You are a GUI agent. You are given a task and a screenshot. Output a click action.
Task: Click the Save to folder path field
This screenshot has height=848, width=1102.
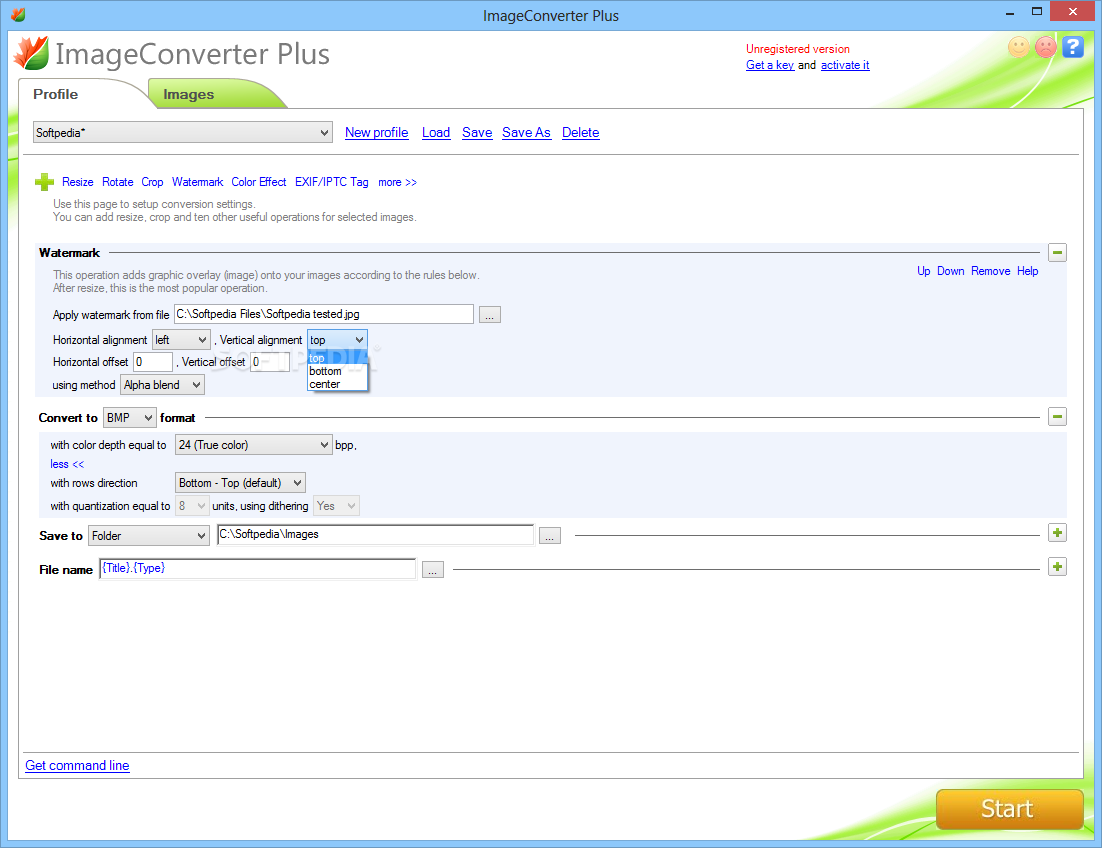click(x=375, y=535)
